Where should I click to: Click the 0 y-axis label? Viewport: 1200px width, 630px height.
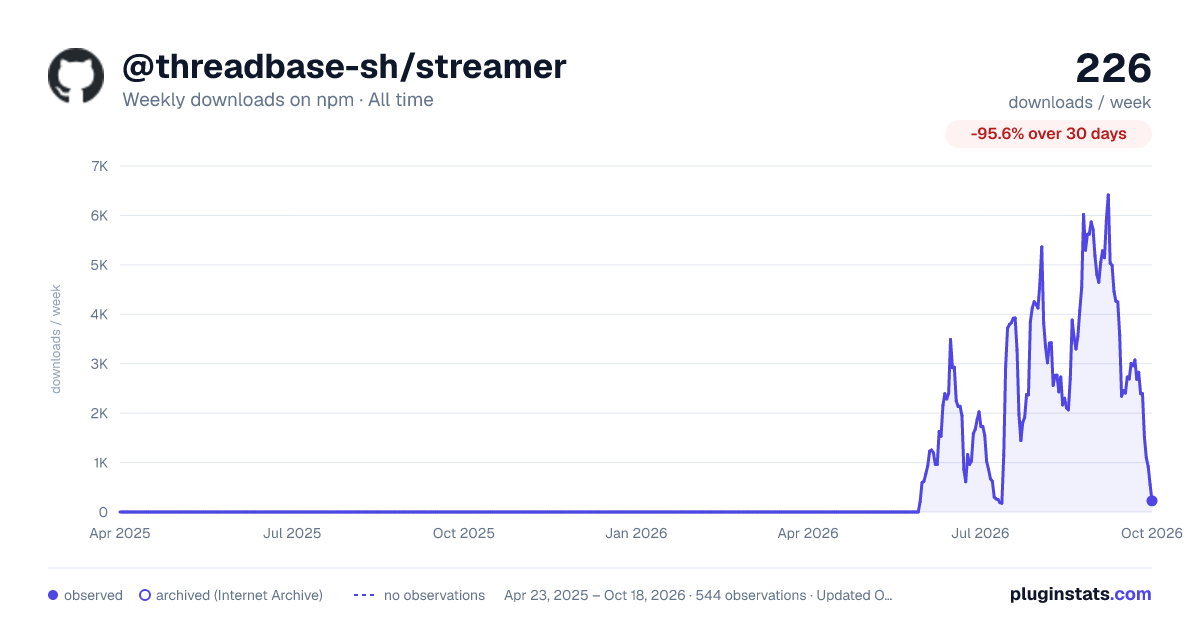103,513
